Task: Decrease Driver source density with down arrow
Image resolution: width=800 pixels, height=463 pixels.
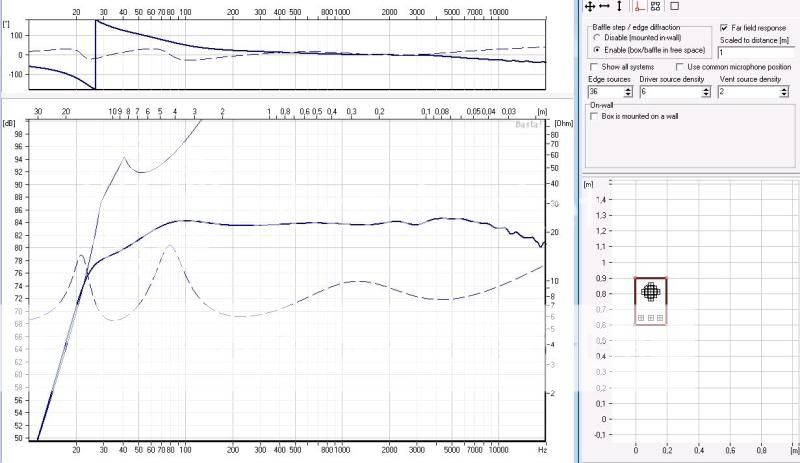Action: [708, 95]
